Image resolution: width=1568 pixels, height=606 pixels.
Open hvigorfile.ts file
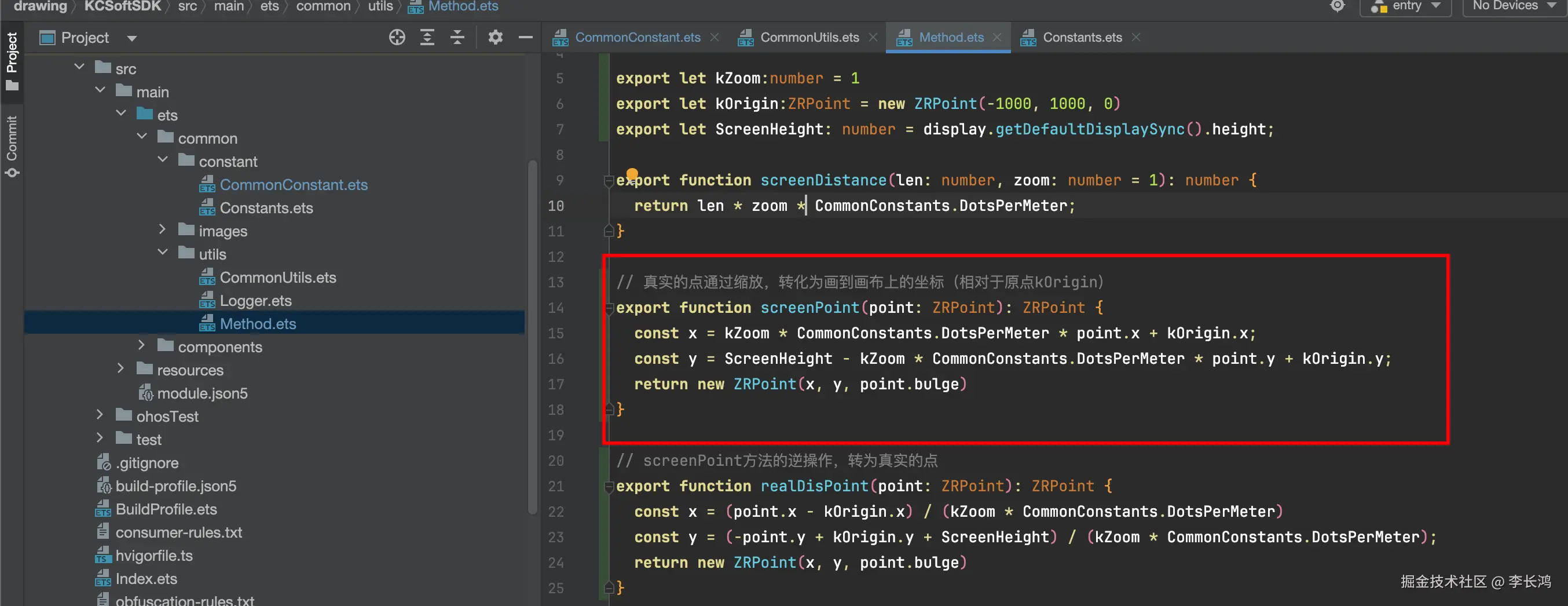pos(153,555)
